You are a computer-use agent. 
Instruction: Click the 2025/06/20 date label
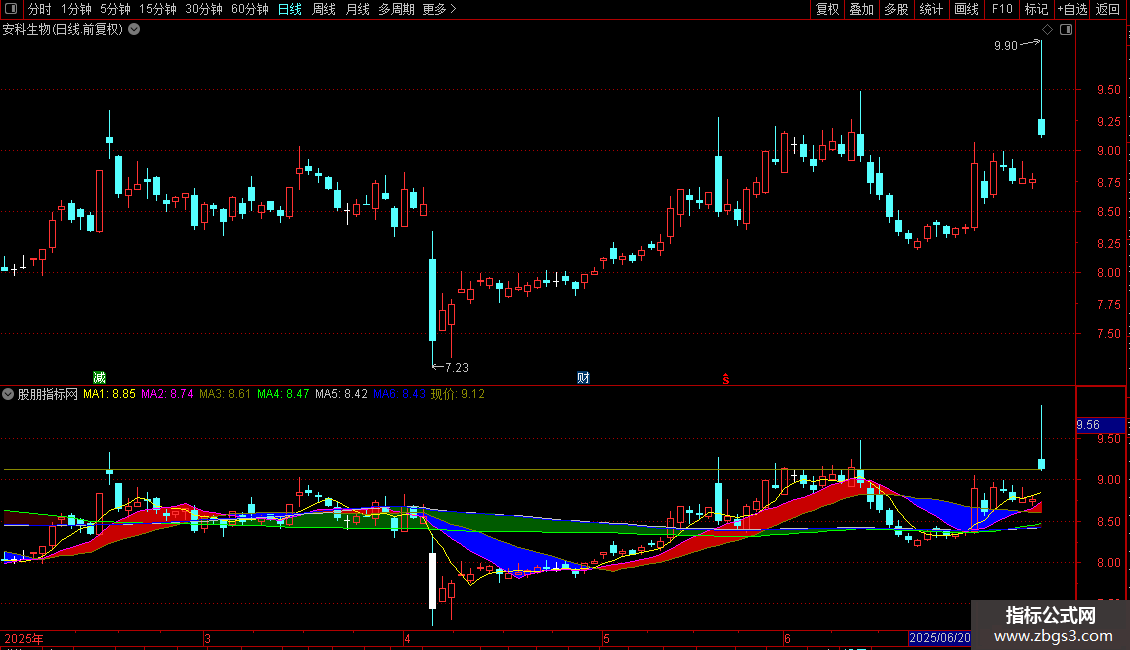click(x=940, y=638)
